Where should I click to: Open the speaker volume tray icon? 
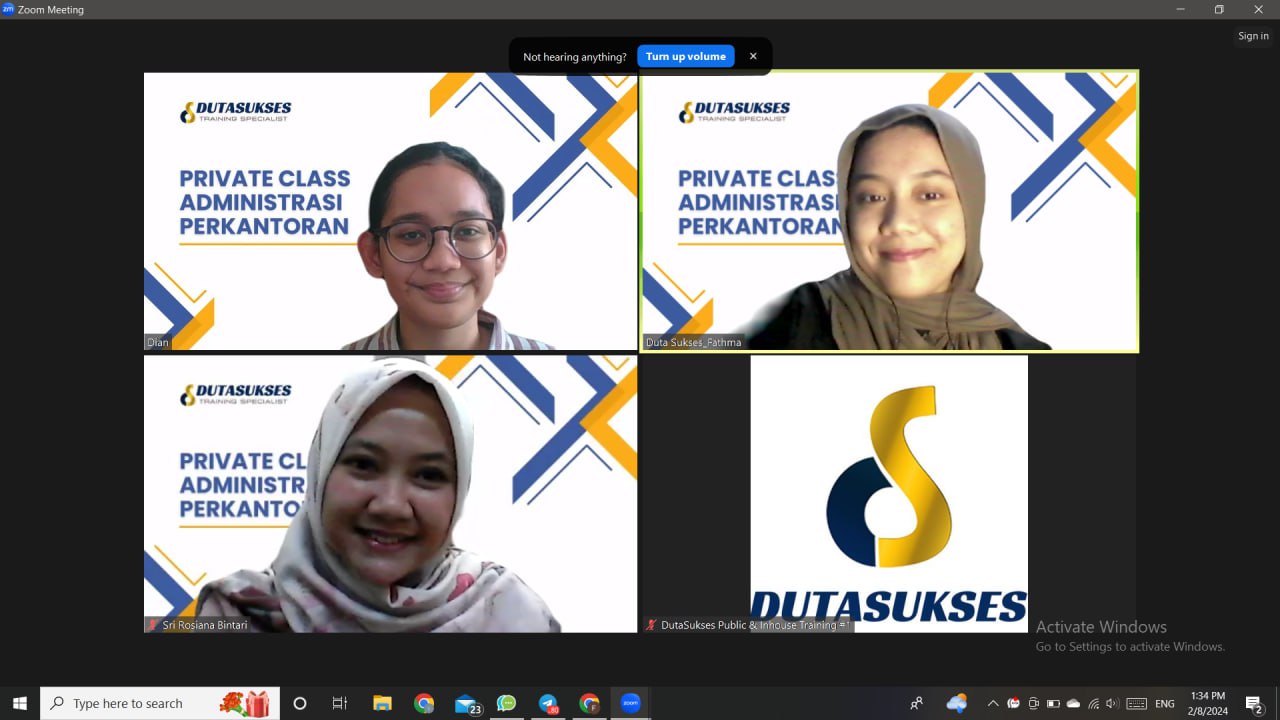1112,703
